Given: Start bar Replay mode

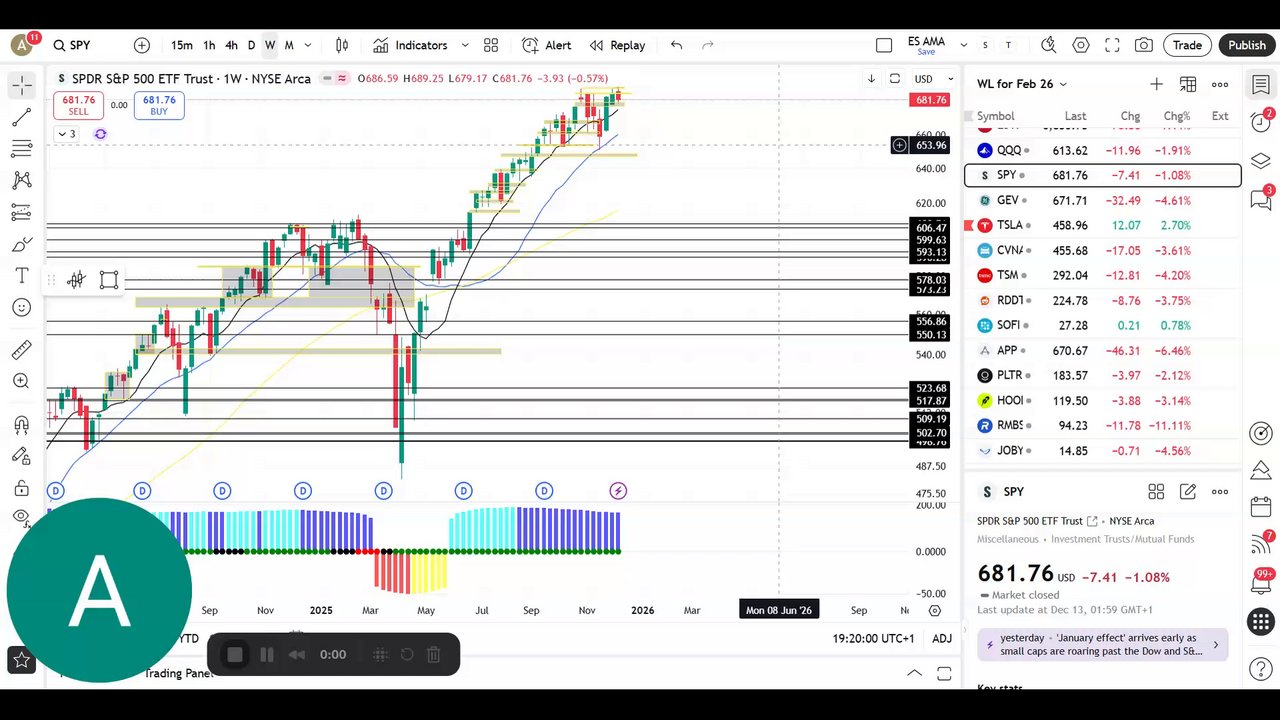Looking at the screenshot, I should coord(617,45).
